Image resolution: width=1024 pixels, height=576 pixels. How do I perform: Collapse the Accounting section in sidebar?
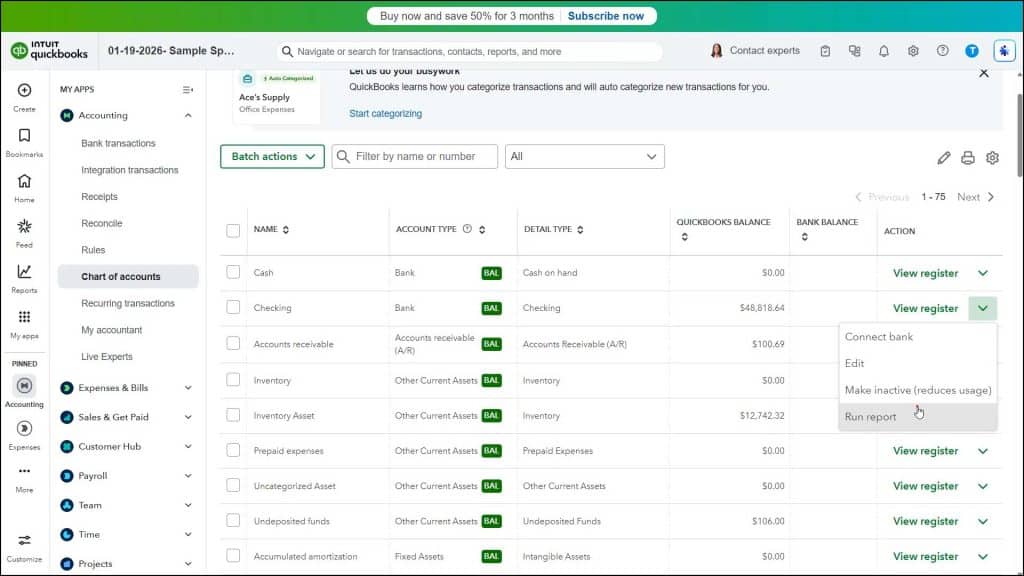tap(187, 114)
